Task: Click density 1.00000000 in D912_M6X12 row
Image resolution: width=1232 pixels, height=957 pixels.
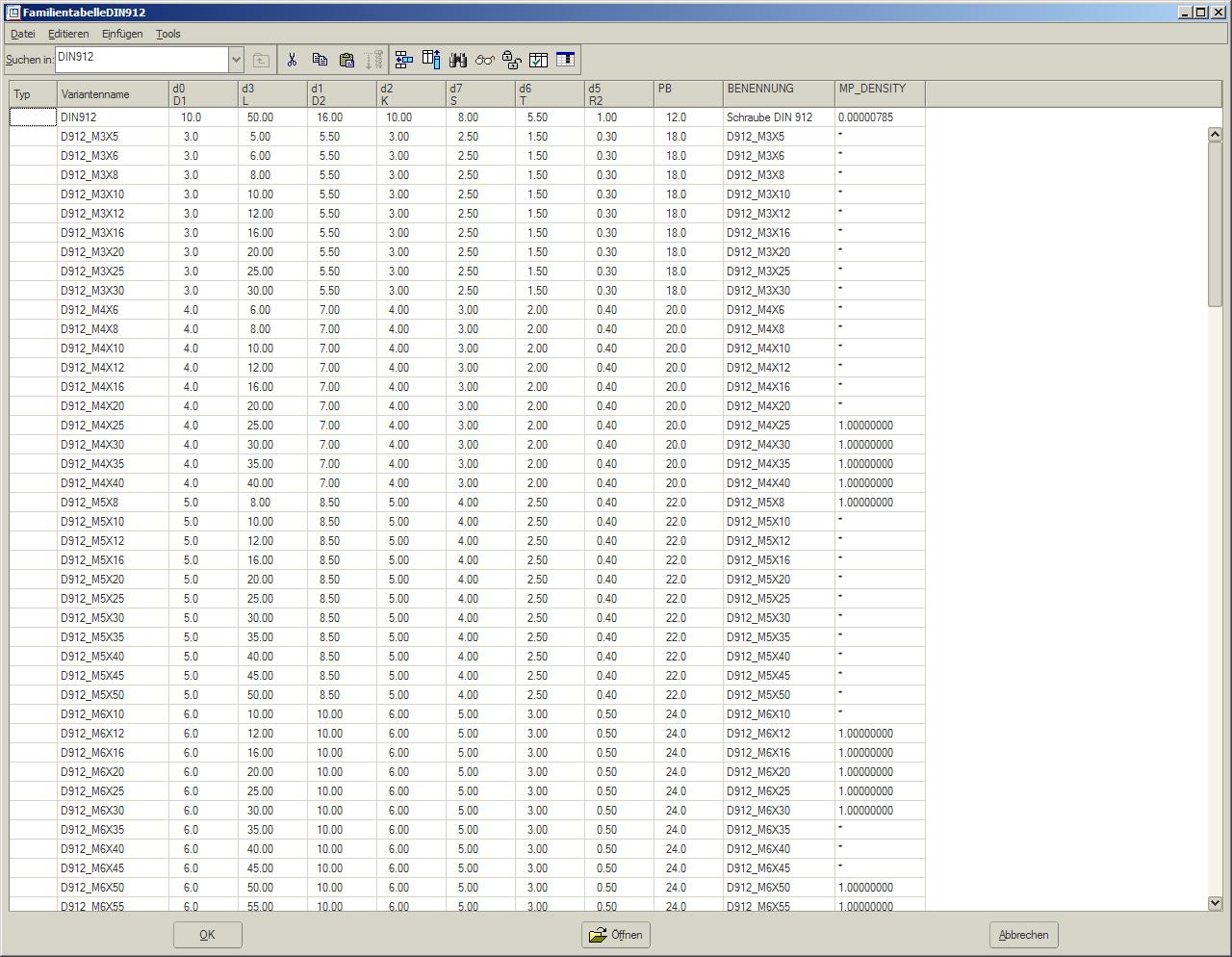Action: point(880,734)
